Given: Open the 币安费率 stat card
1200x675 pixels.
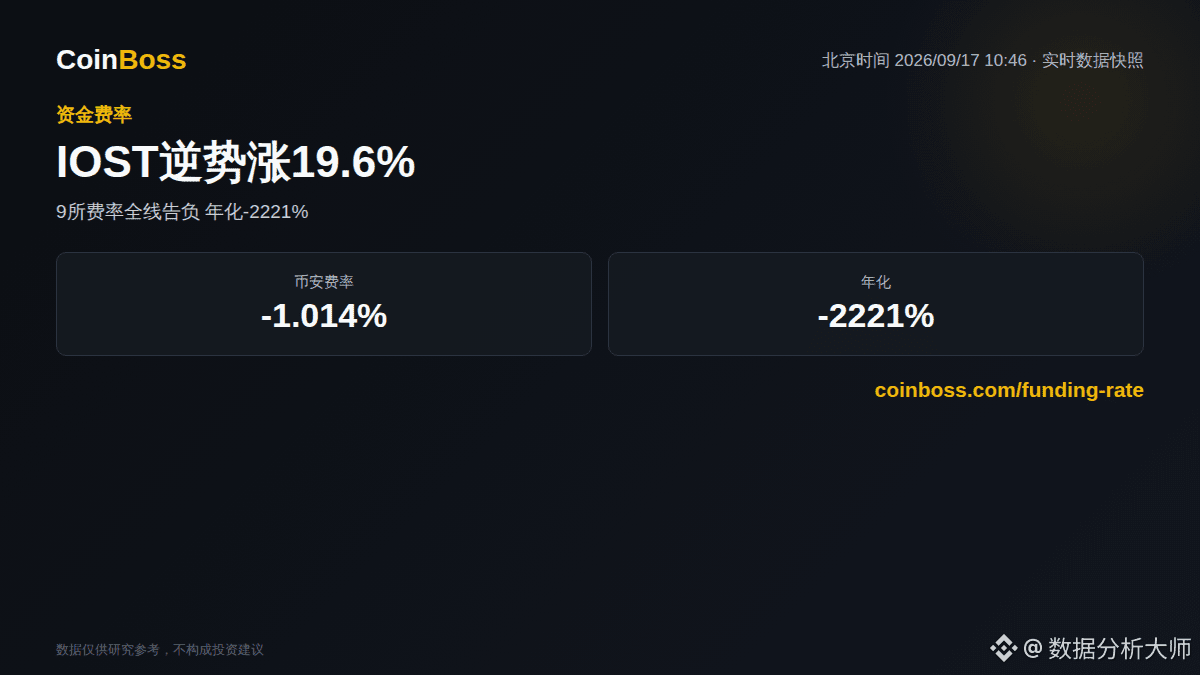Looking at the screenshot, I should [x=324, y=304].
